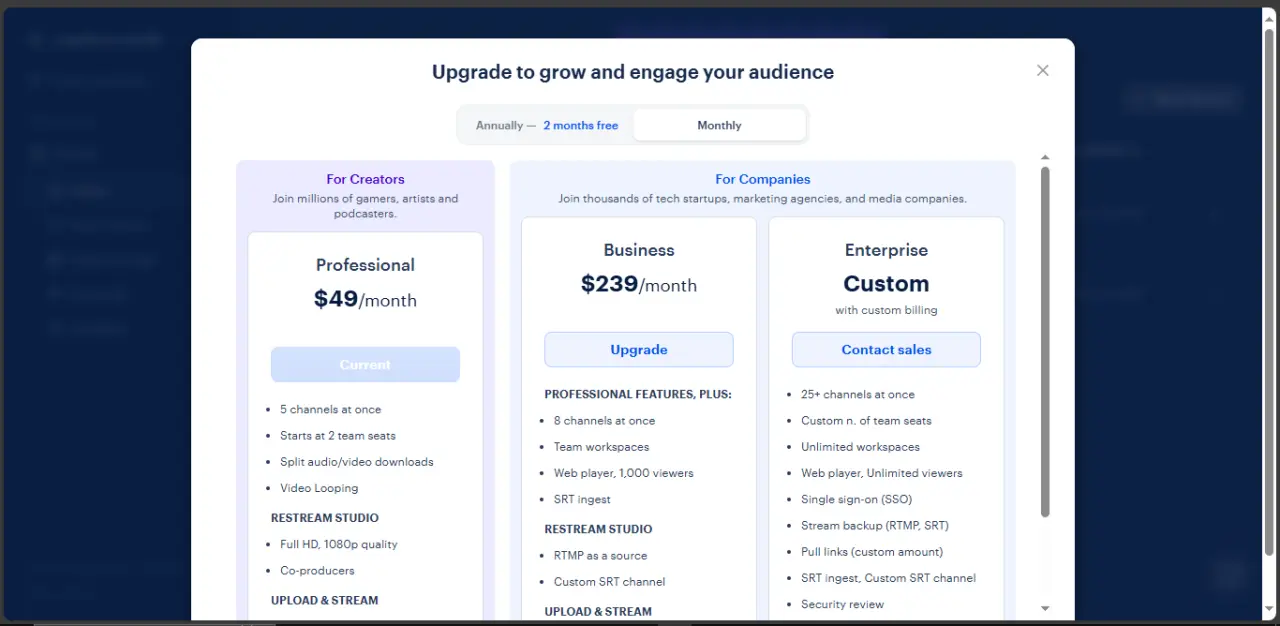Click the pricing list scrollbar thumb
Image resolution: width=1280 pixels, height=626 pixels.
[x=1045, y=342]
